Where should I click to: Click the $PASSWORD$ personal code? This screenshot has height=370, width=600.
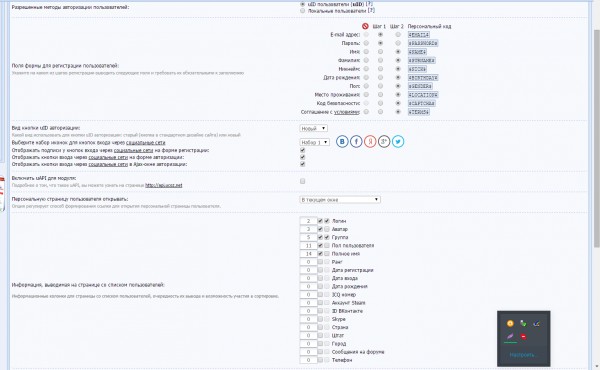click(x=423, y=43)
